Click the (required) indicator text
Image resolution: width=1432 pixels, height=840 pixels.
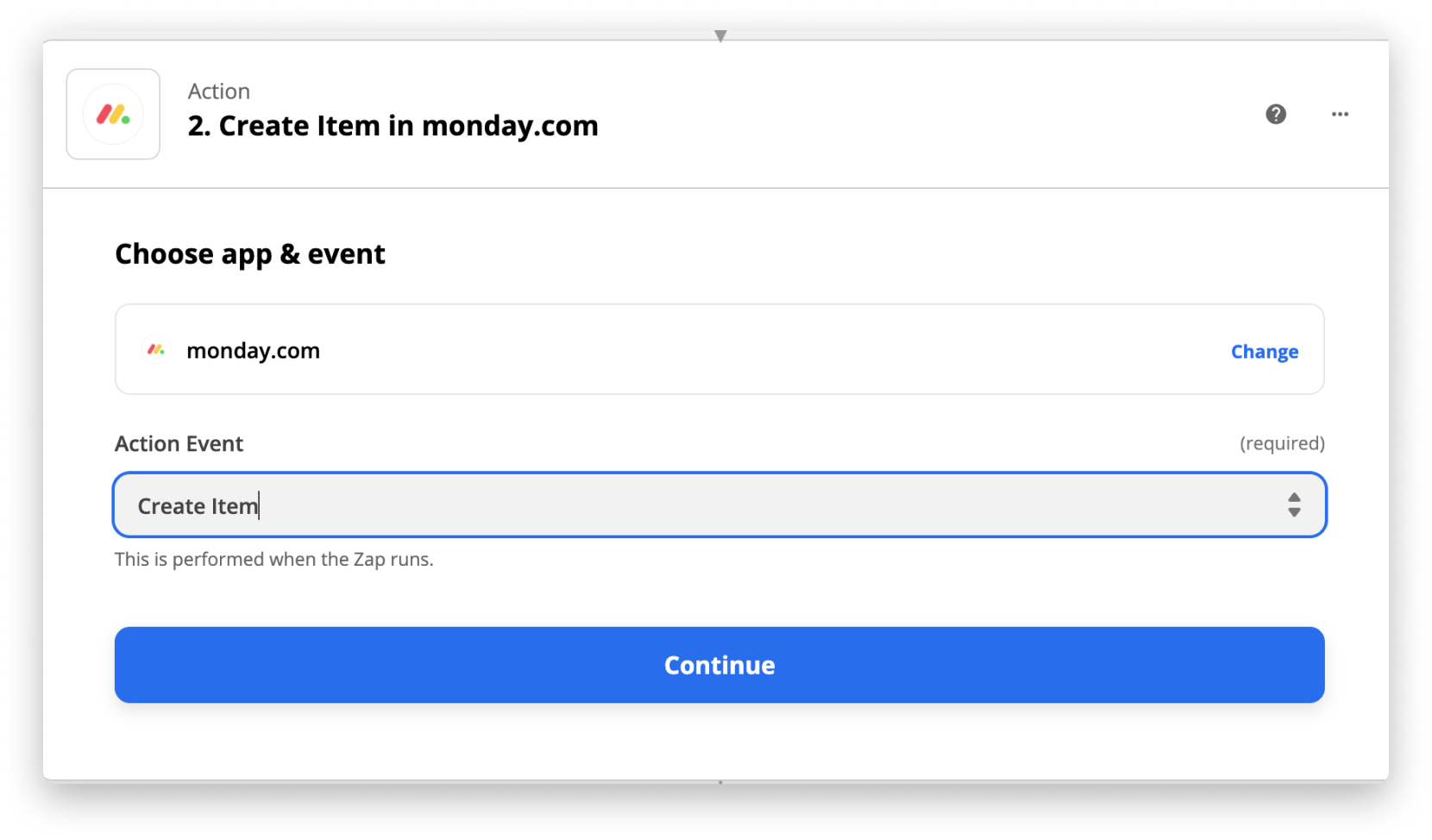(x=1282, y=443)
